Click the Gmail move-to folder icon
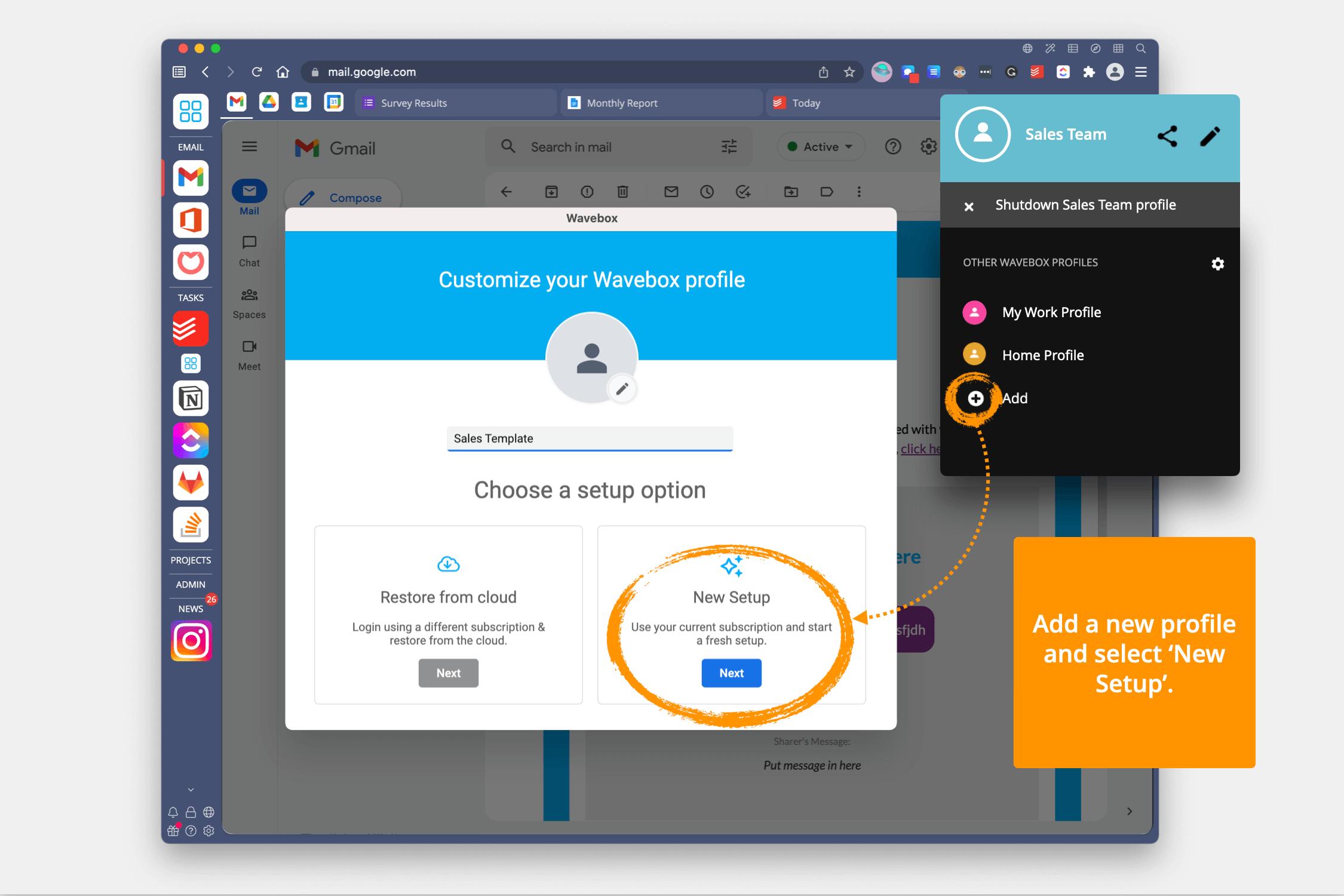1344x896 pixels. click(791, 192)
